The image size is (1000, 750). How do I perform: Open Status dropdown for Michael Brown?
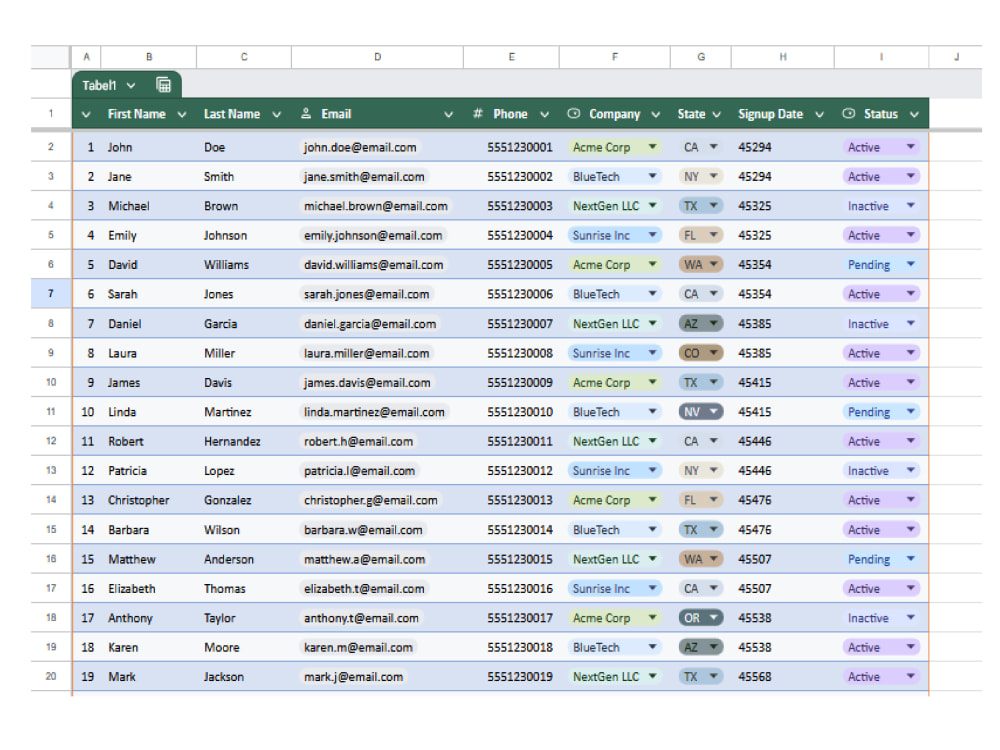click(911, 205)
